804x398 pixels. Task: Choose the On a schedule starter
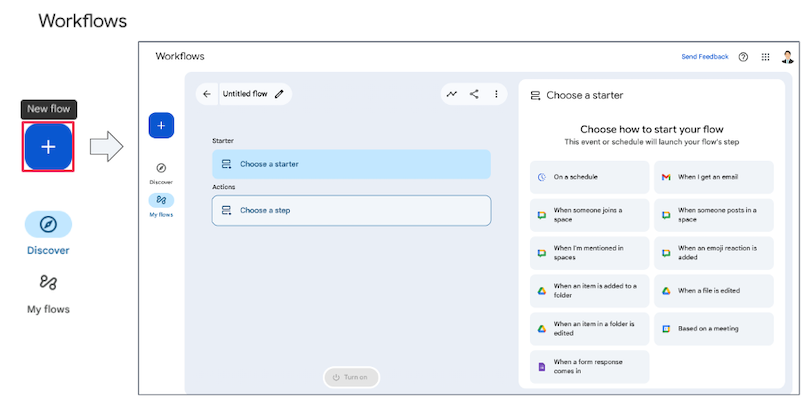tap(589, 177)
